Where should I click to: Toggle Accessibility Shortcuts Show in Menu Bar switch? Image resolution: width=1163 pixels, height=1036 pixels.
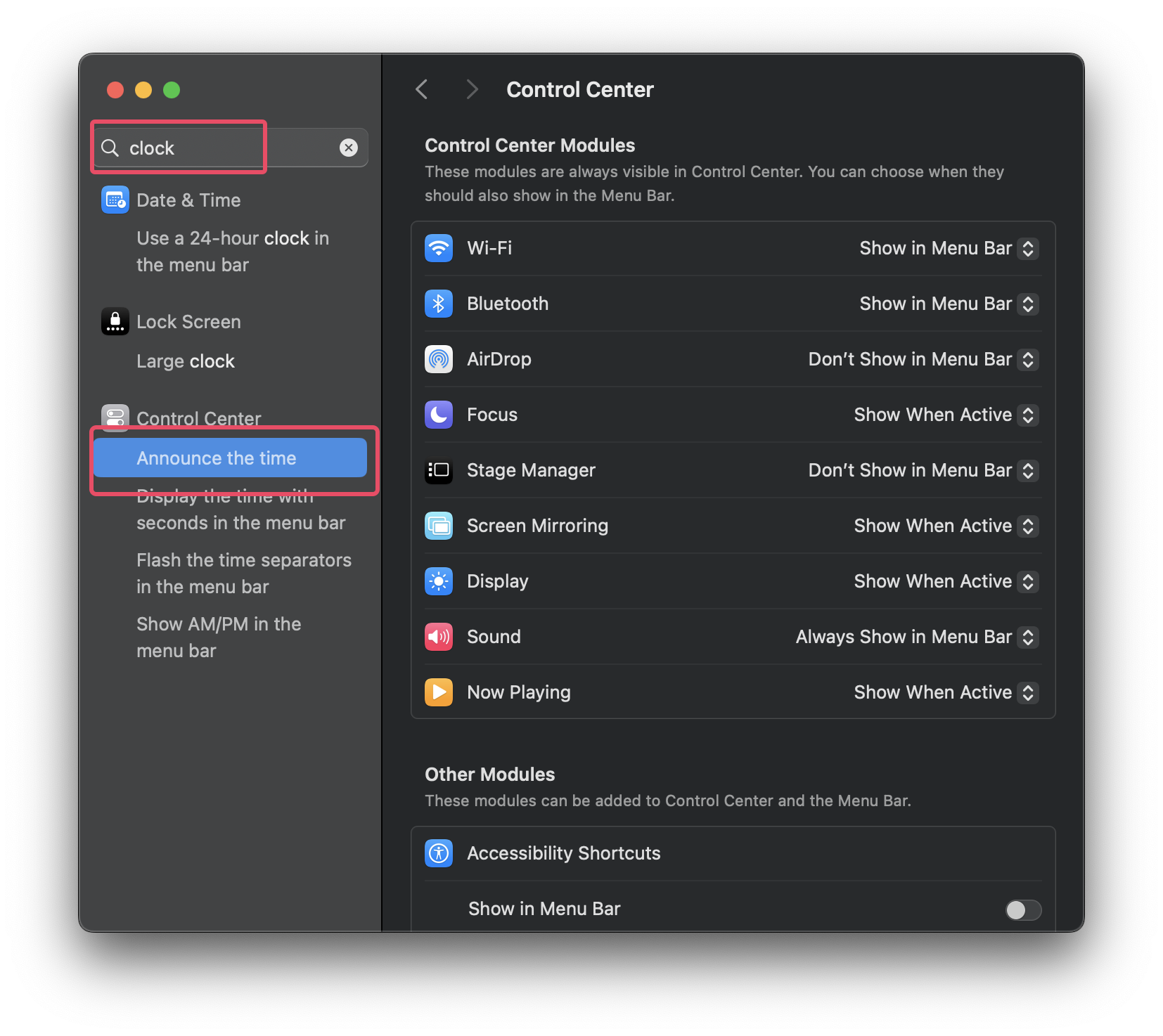pyautogui.click(x=1023, y=910)
